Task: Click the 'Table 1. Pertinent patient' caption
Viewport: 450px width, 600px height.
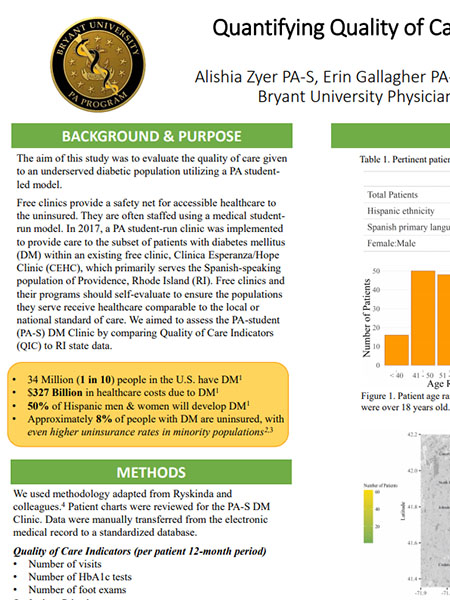Action: pyautogui.click(x=404, y=159)
